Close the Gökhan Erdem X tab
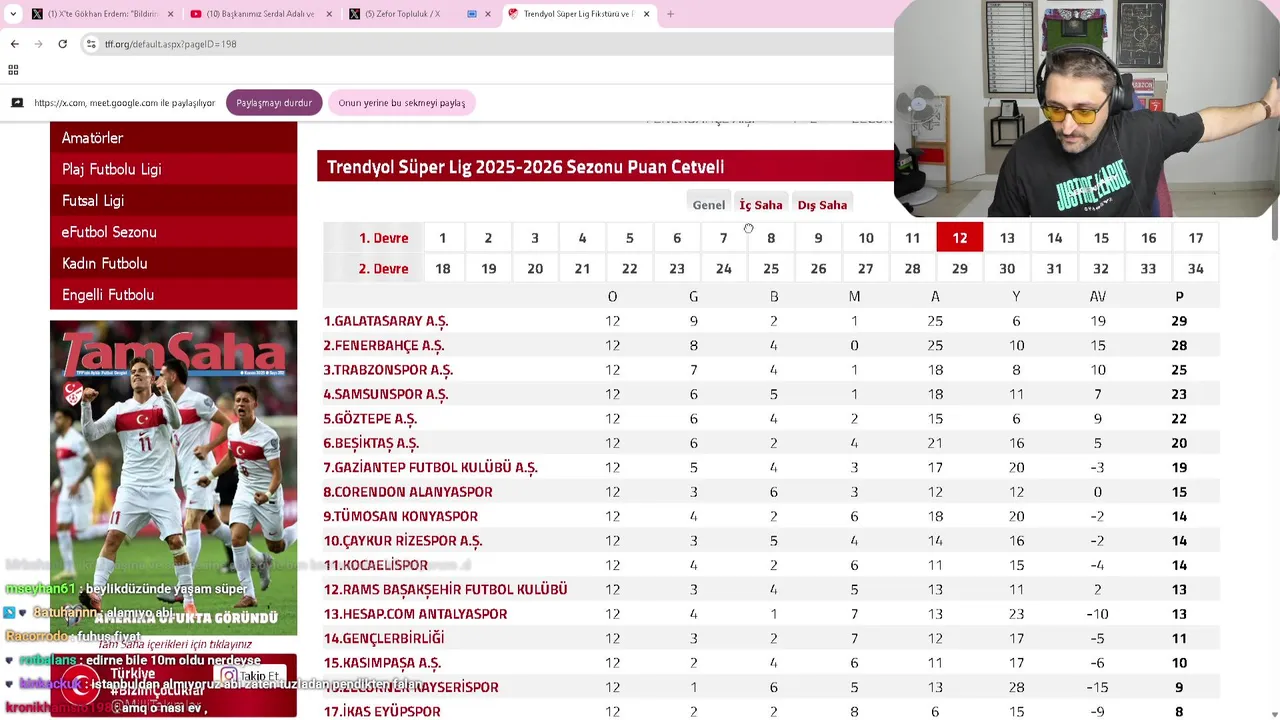 pos(170,14)
